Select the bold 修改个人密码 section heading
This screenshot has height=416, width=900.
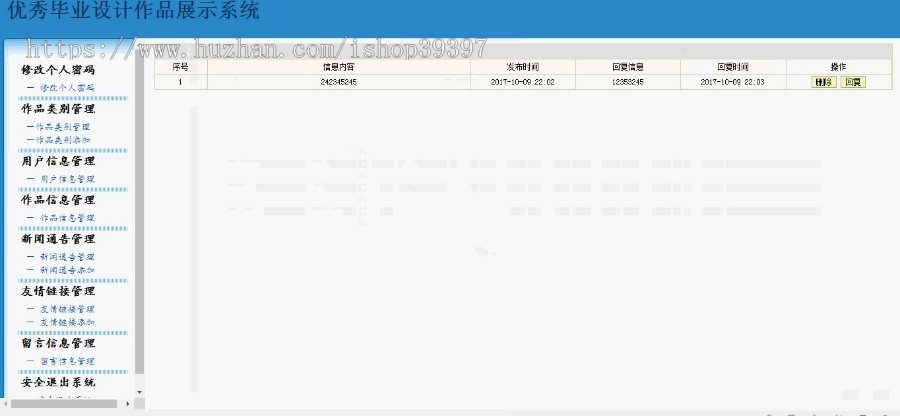click(x=58, y=71)
